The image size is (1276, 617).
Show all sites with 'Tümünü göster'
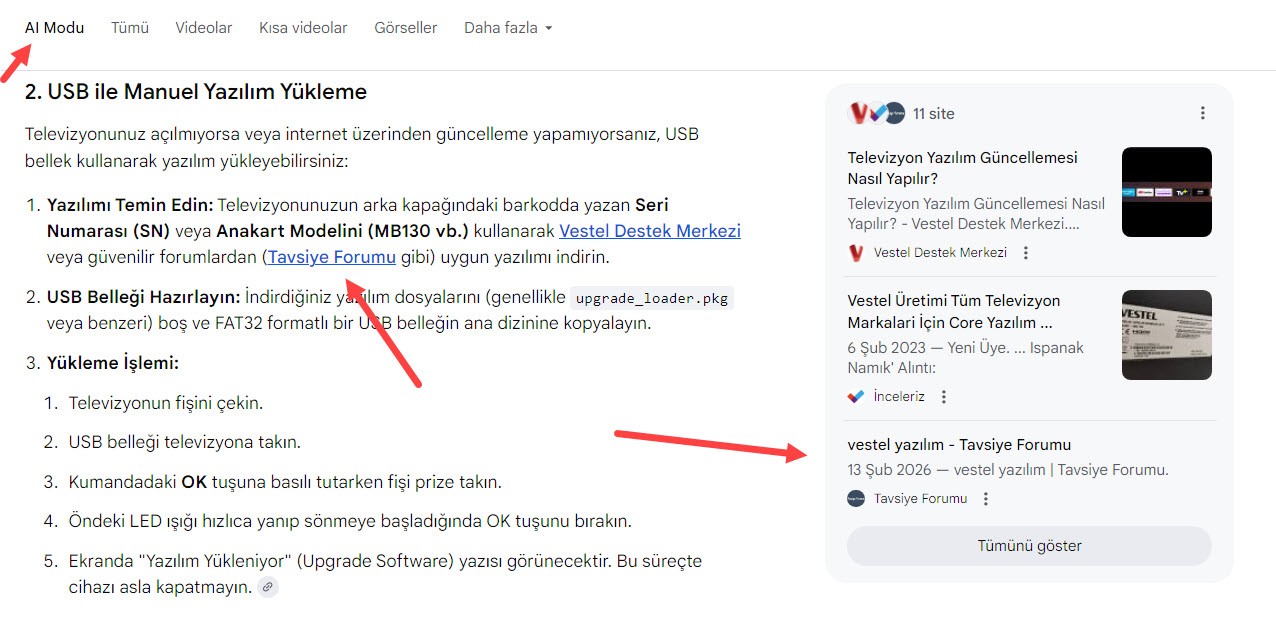[x=1029, y=546]
